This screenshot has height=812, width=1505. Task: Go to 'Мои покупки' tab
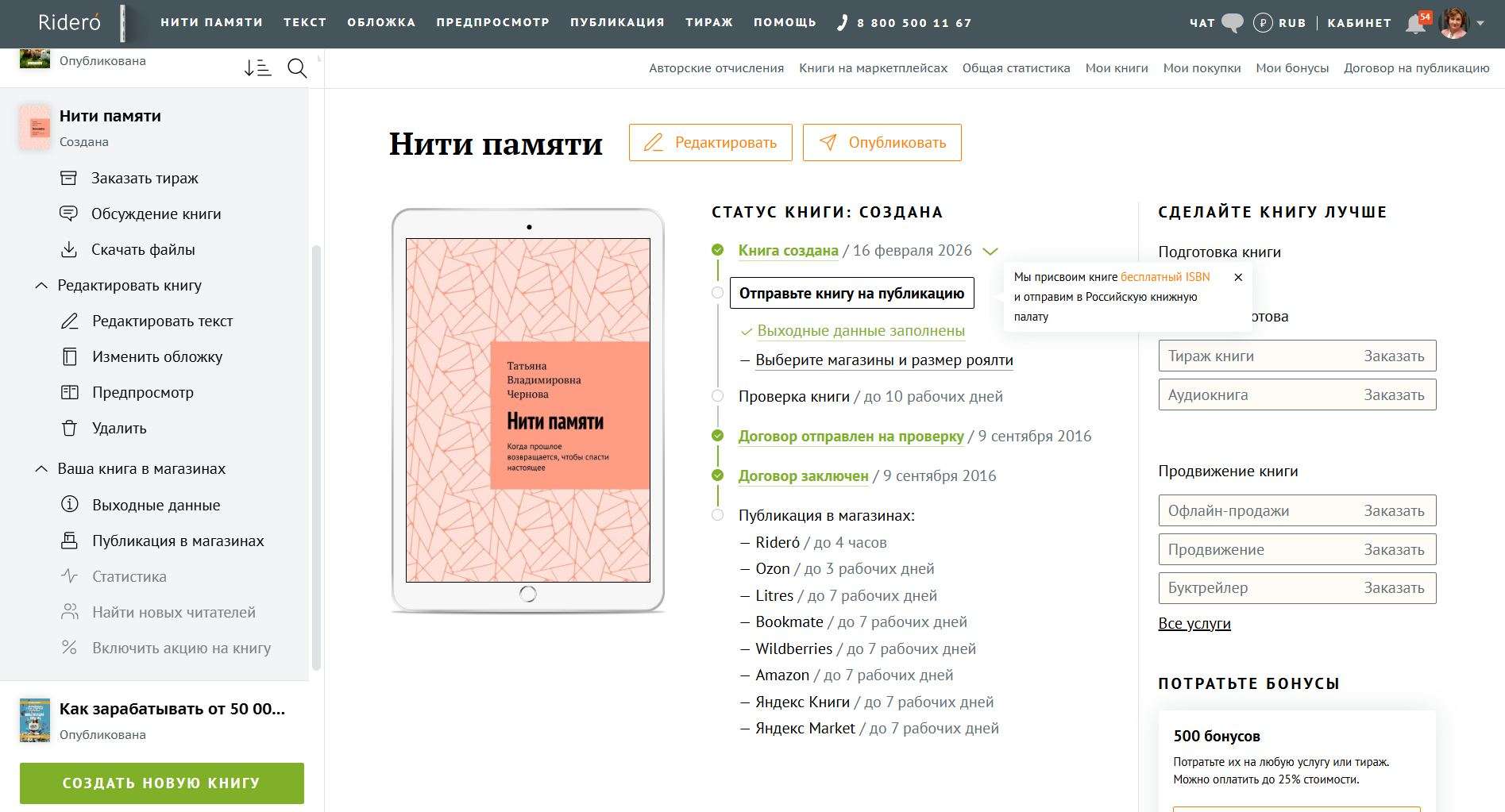click(1202, 68)
